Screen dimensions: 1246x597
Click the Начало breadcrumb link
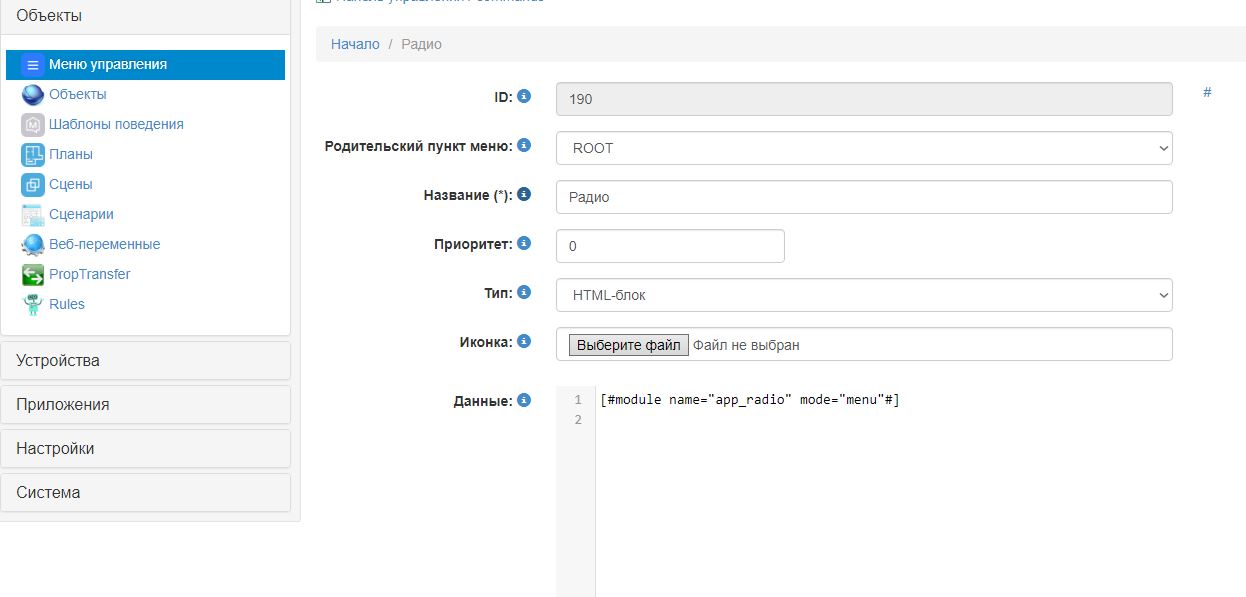coord(355,44)
